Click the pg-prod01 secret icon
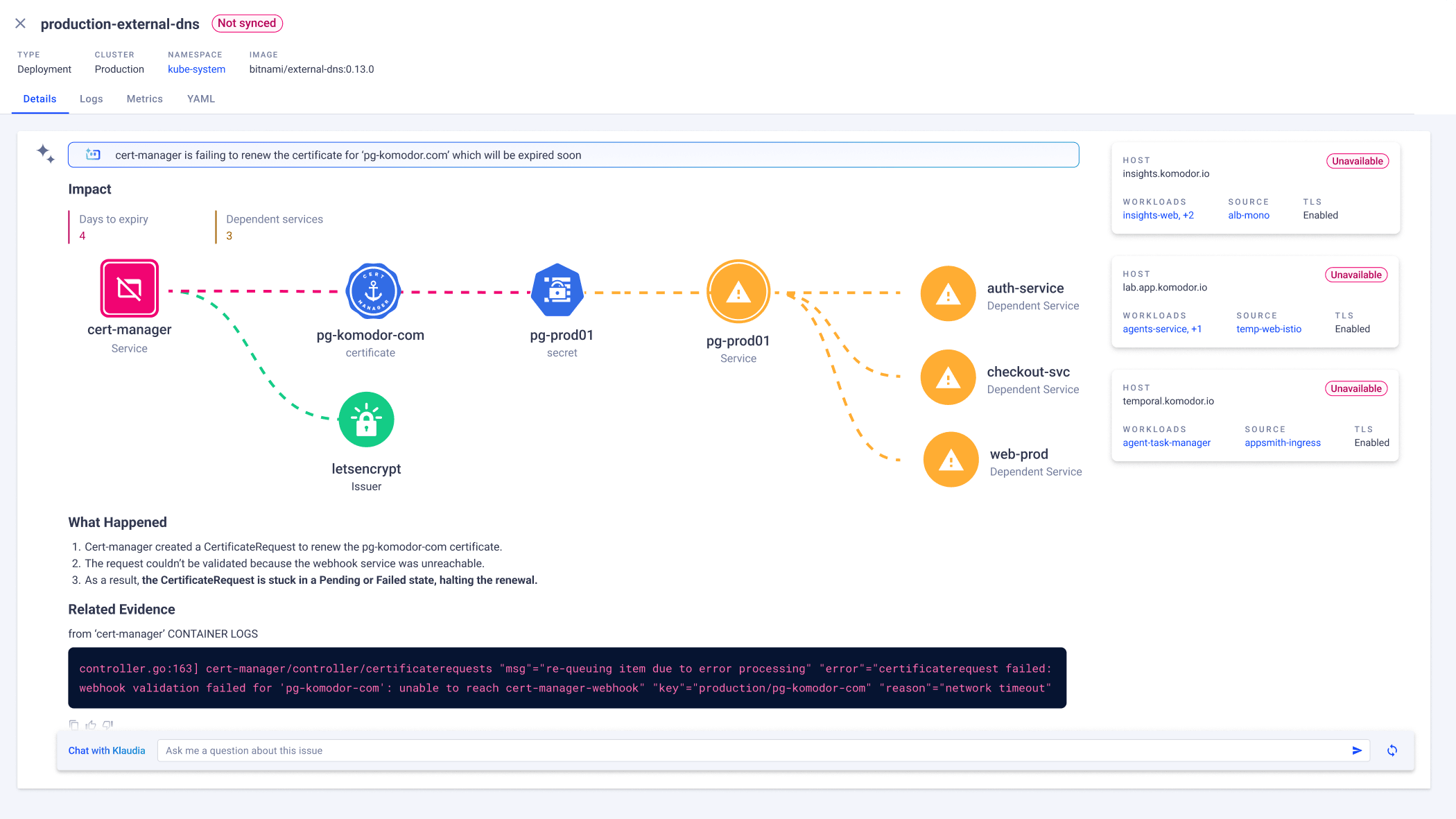The height and width of the screenshot is (819, 1456). click(x=557, y=291)
